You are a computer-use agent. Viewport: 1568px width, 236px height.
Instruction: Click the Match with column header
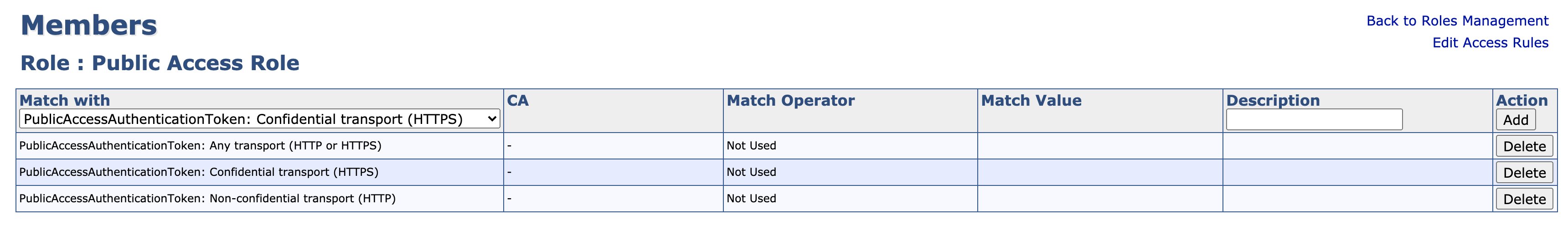[65, 100]
